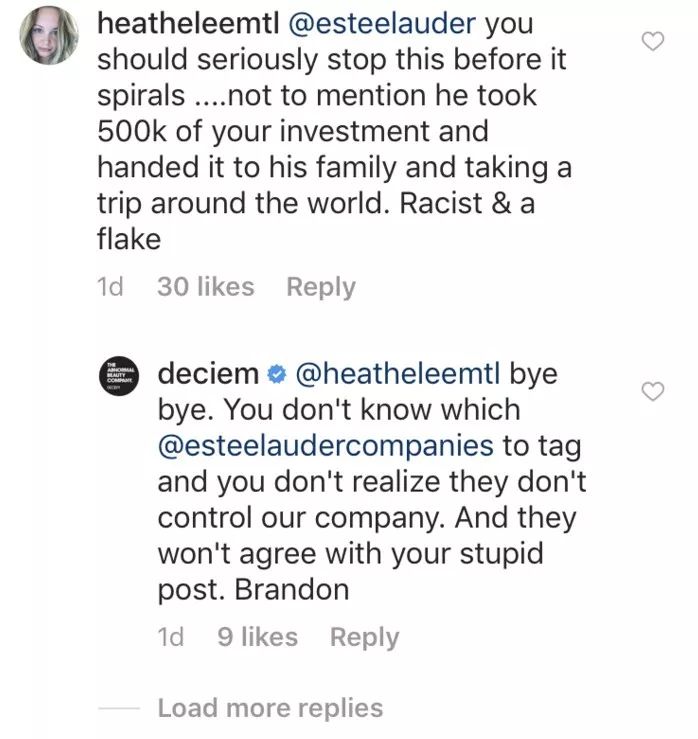The width and height of the screenshot is (698, 739).
Task: Open the deciem username link
Action: click(x=207, y=374)
